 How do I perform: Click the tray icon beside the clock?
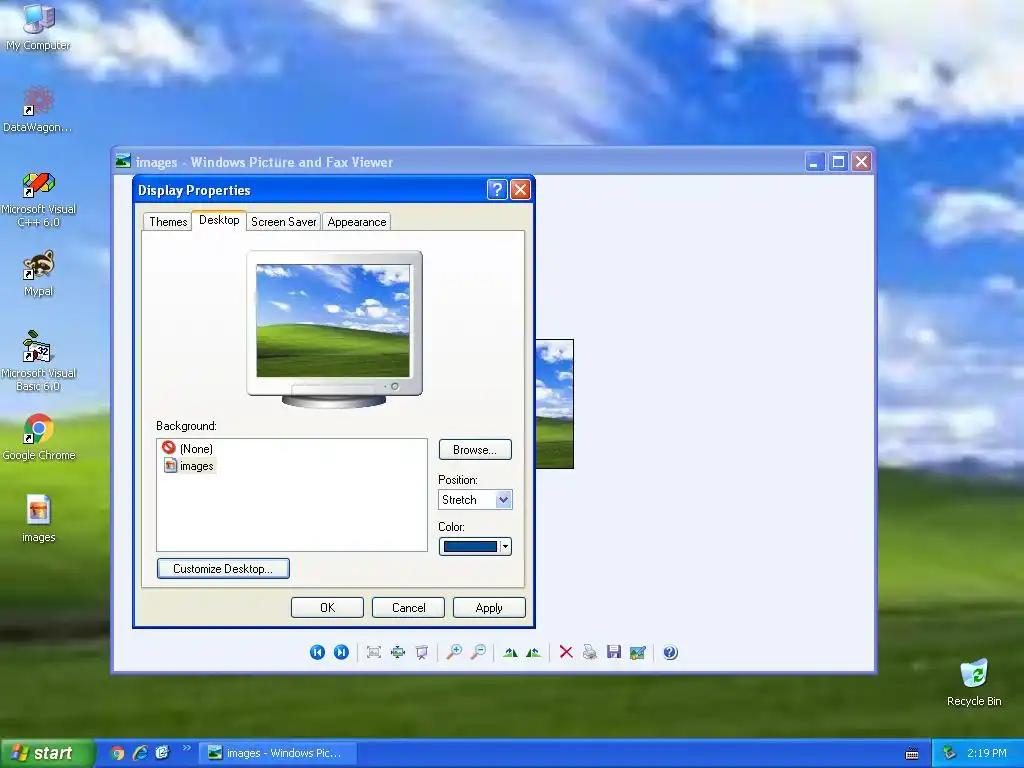point(950,753)
